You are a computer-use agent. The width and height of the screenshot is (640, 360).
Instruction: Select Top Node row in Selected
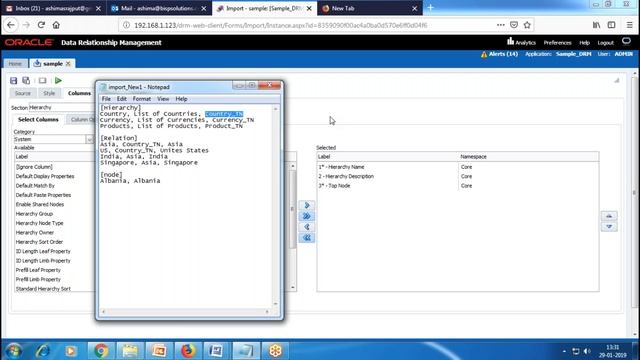pyautogui.click(x=458, y=186)
